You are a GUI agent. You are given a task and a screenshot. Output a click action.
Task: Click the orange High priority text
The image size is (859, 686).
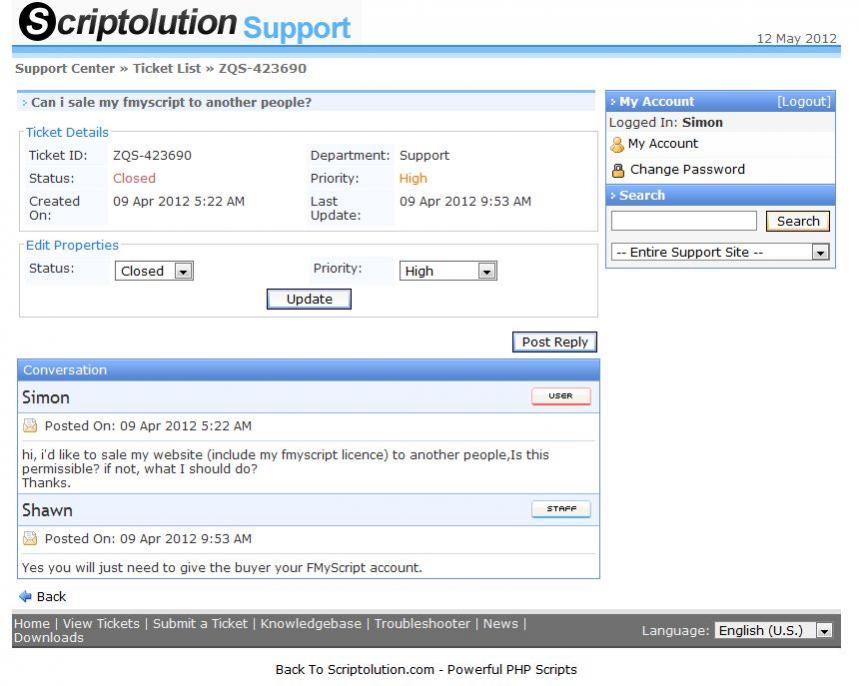pos(413,179)
